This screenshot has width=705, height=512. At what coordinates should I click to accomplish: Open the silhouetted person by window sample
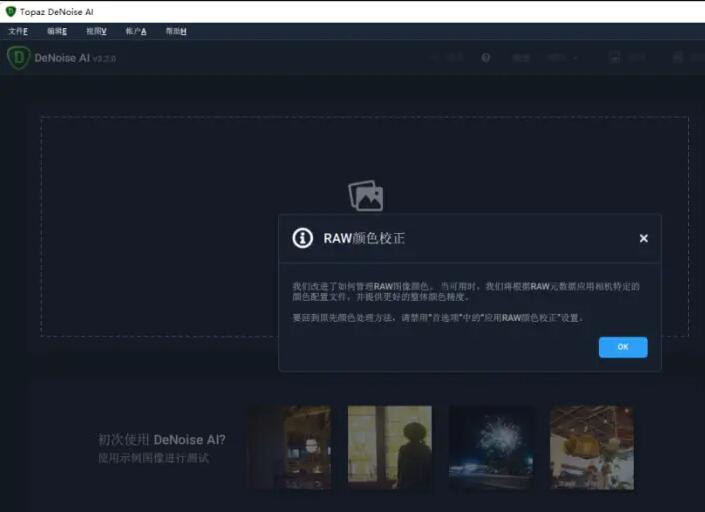(390, 447)
